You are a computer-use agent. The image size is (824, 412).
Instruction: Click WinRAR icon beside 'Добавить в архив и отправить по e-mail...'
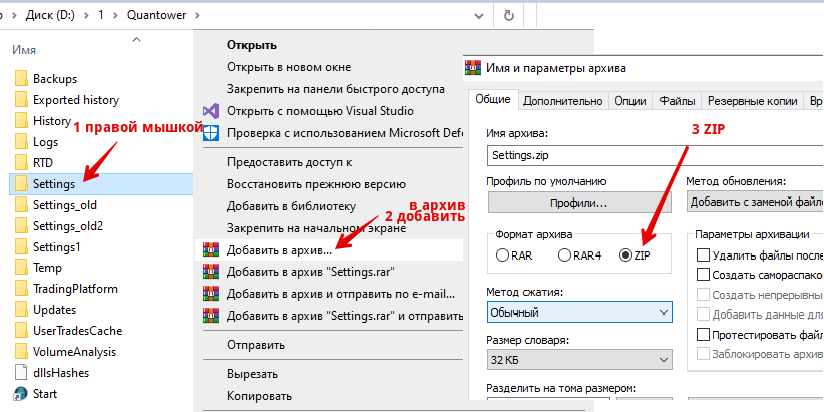[x=210, y=294]
